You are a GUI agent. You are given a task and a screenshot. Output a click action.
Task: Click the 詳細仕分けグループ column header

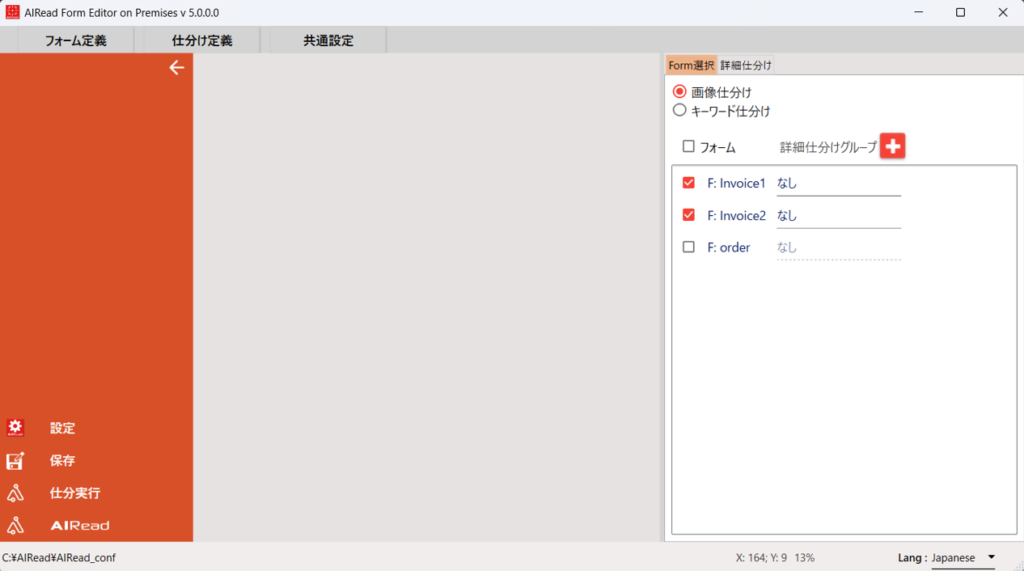point(828,148)
